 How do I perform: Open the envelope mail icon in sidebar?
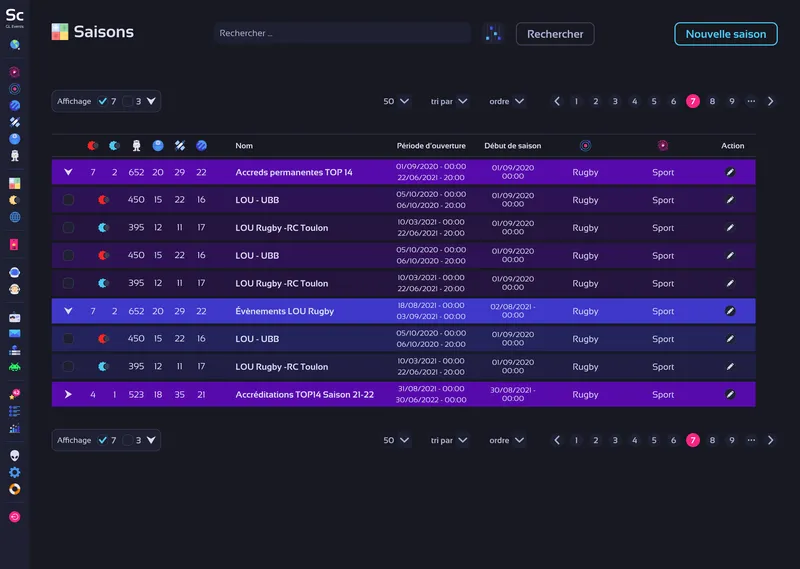[15, 334]
